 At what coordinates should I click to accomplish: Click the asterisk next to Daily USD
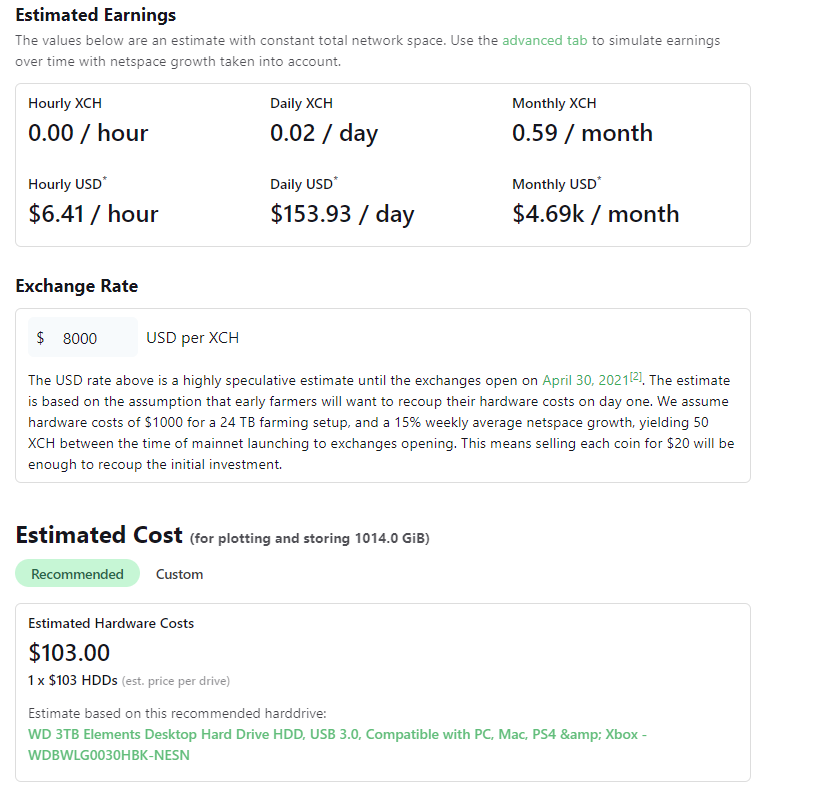[x=336, y=180]
